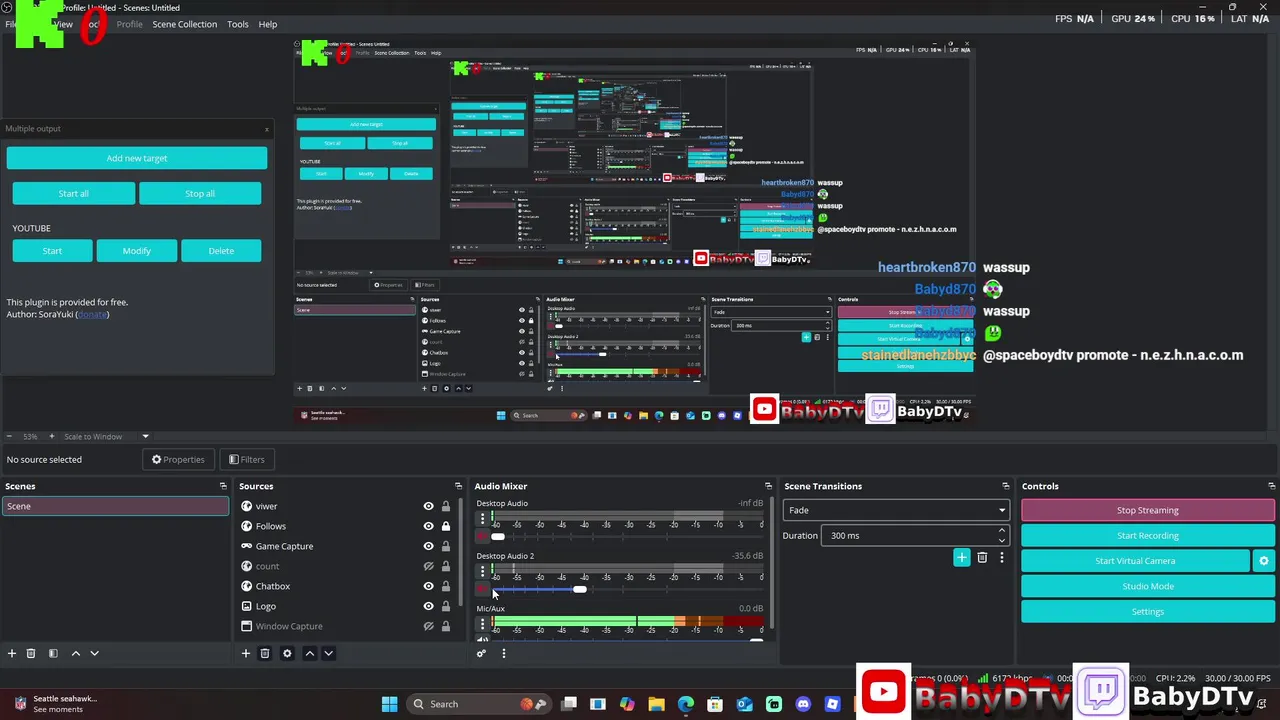Add a new source with plus icon
The image size is (1280, 720).
(245, 653)
